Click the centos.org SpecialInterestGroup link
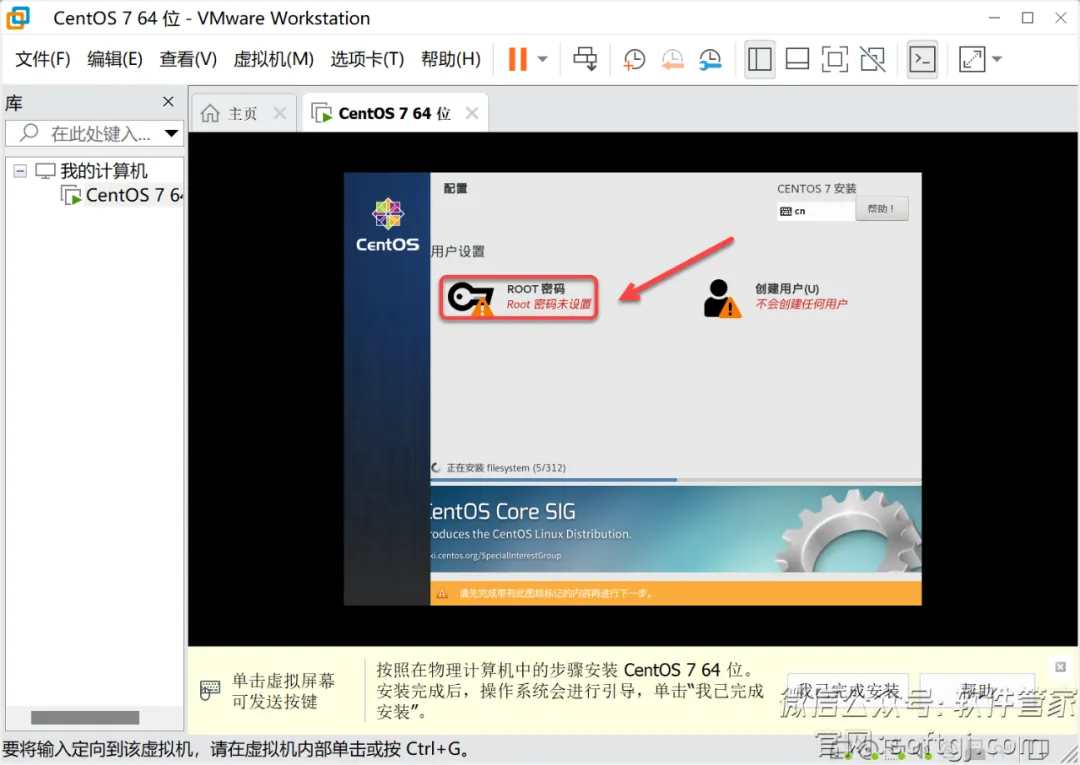This screenshot has width=1080, height=765. pos(497,556)
